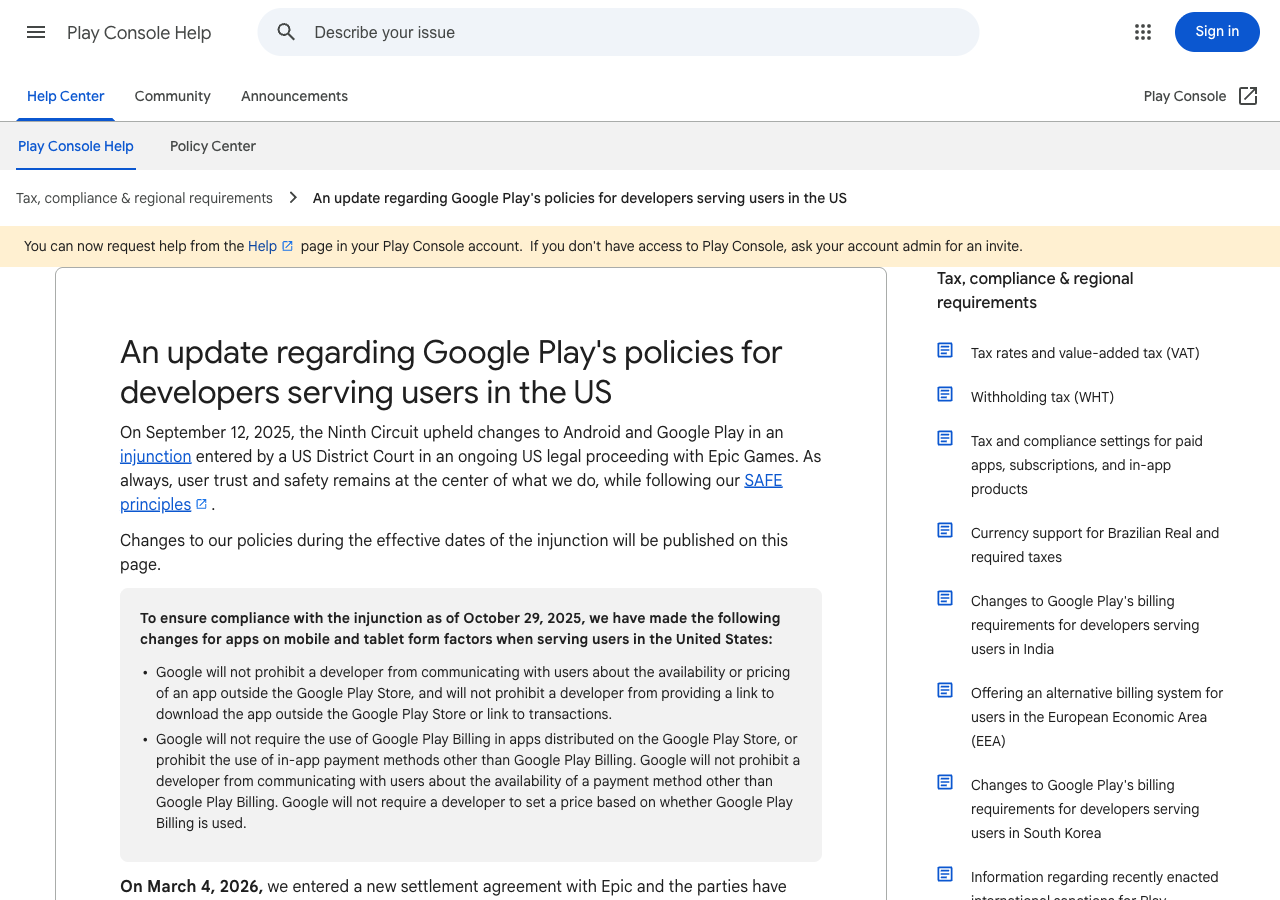Click the article icon for EEA alternative billing
1280x900 pixels.
pyautogui.click(x=945, y=690)
